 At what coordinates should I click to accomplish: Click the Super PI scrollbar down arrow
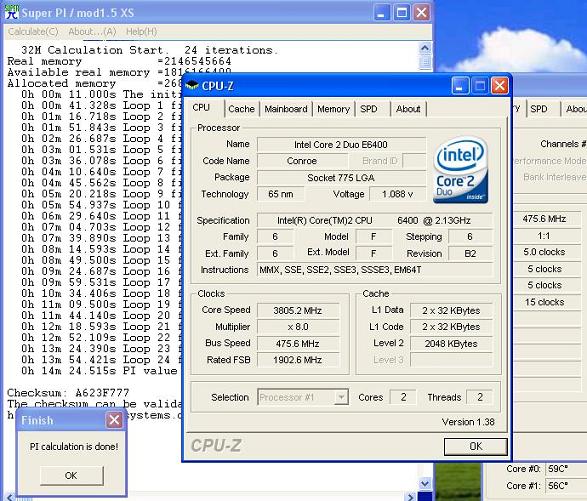425,483
